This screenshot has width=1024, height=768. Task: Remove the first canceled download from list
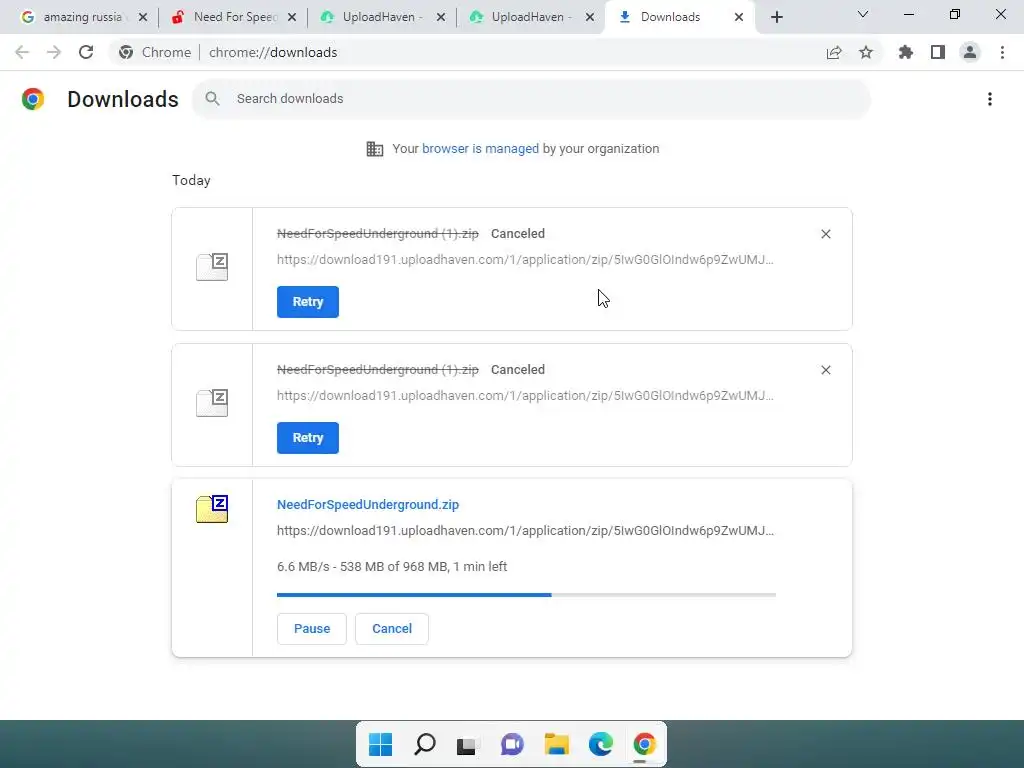(825, 234)
